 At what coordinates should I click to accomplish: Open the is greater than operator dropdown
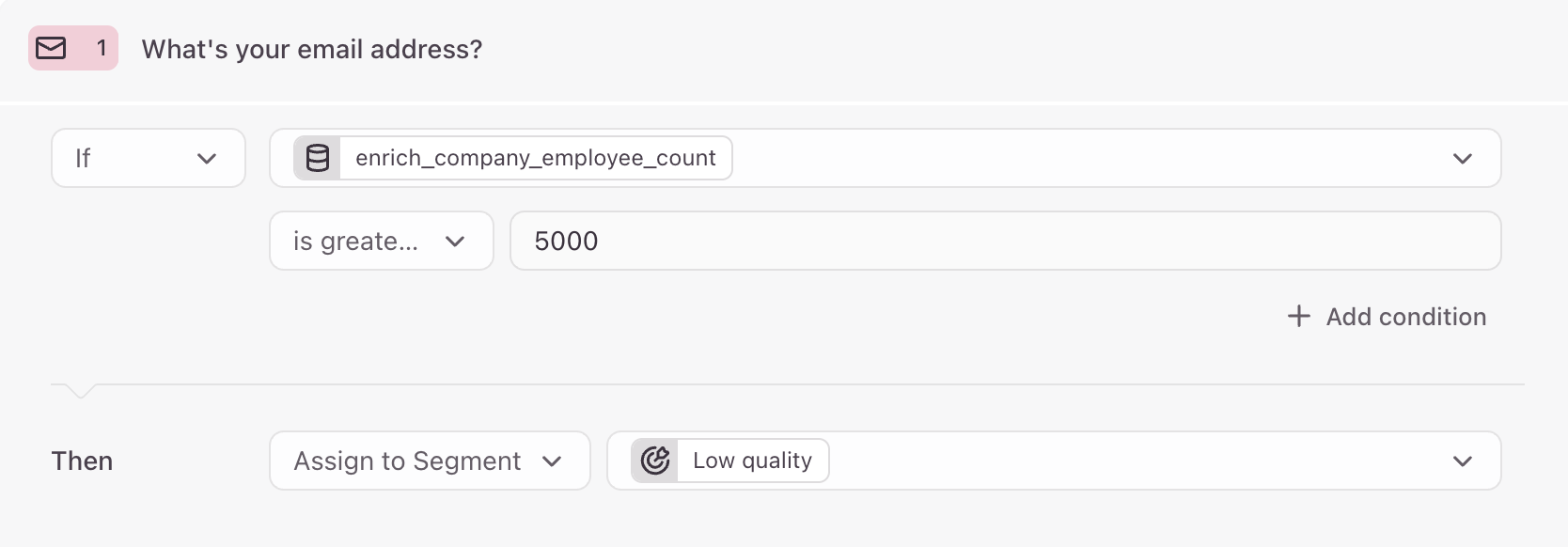click(382, 241)
